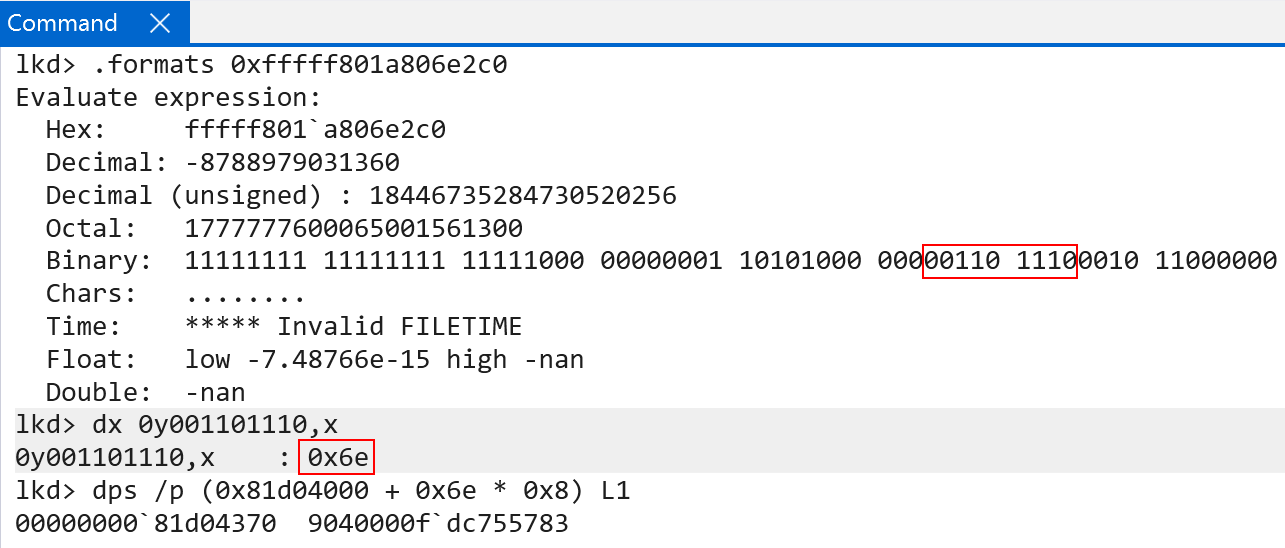Click the unsigned decimal value 18446735284730520256
This screenshot has width=1285, height=548.
523,195
